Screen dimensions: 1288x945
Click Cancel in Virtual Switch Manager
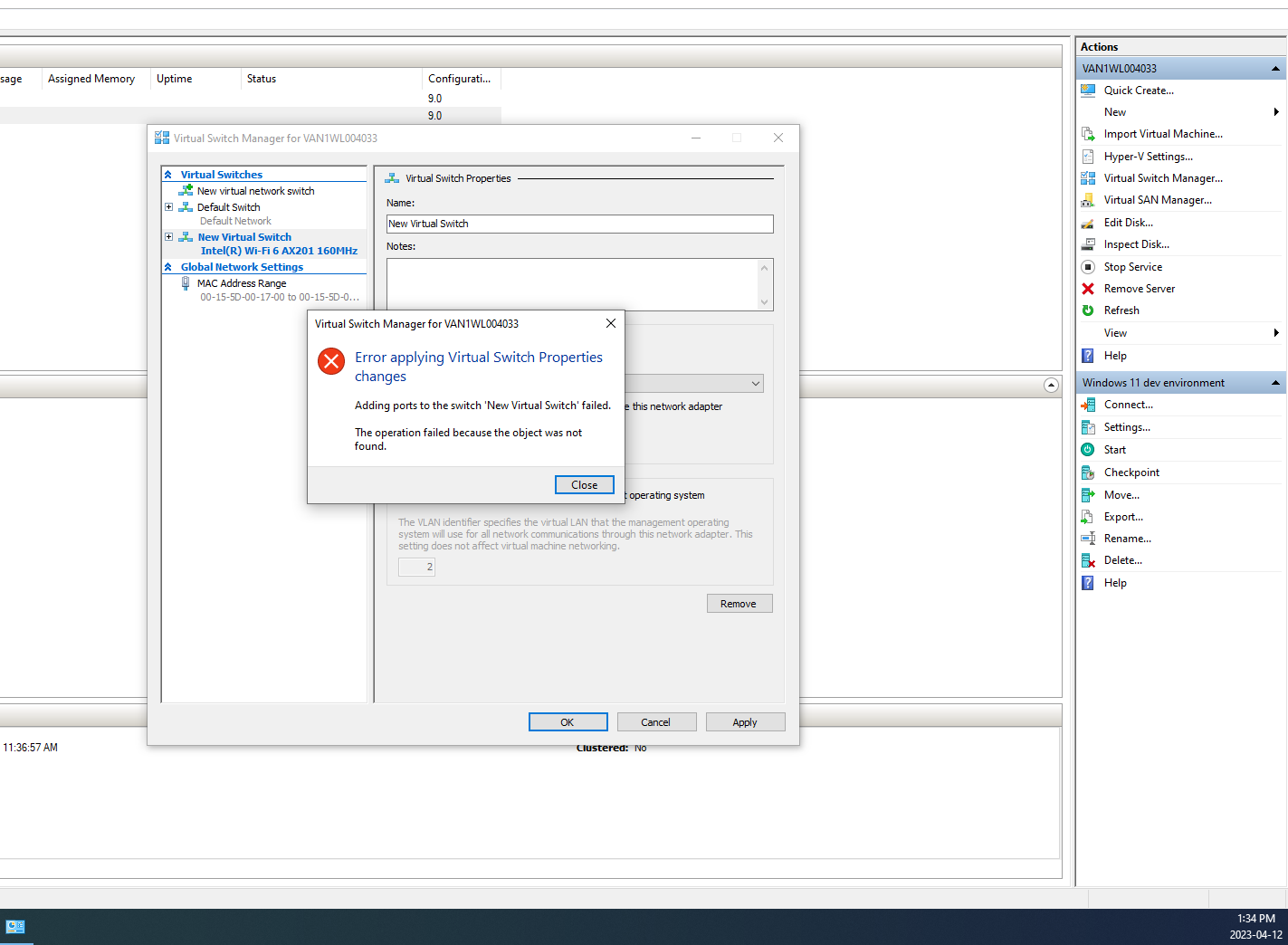pyautogui.click(x=656, y=722)
